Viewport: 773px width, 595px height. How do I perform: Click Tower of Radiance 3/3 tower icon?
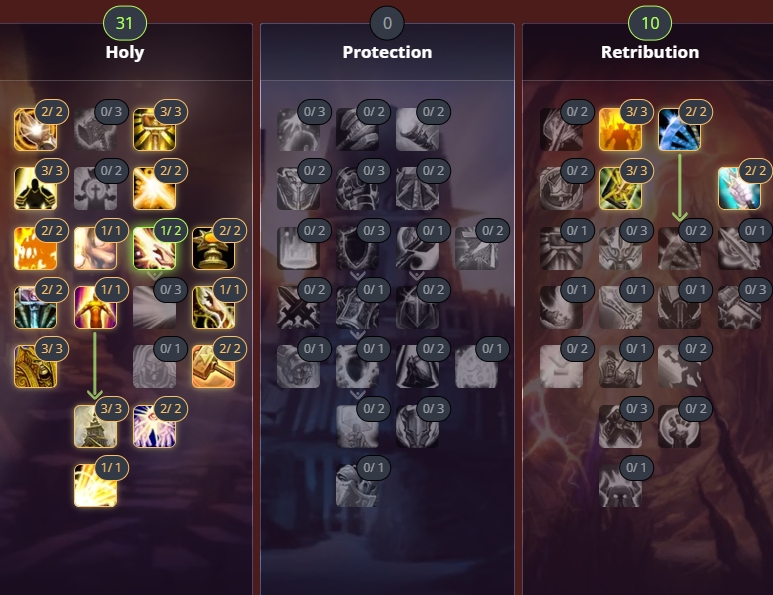(x=95, y=426)
